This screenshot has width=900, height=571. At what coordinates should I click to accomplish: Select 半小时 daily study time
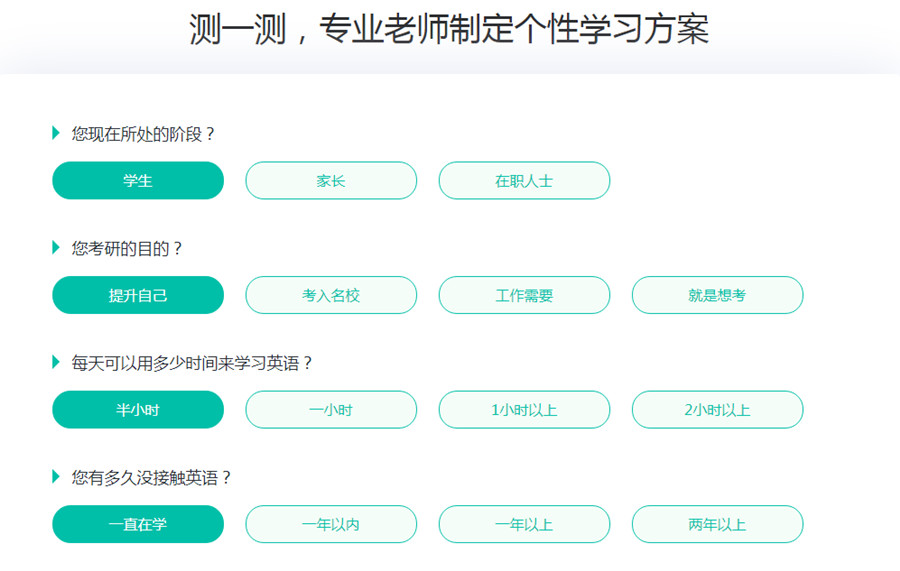(138, 410)
